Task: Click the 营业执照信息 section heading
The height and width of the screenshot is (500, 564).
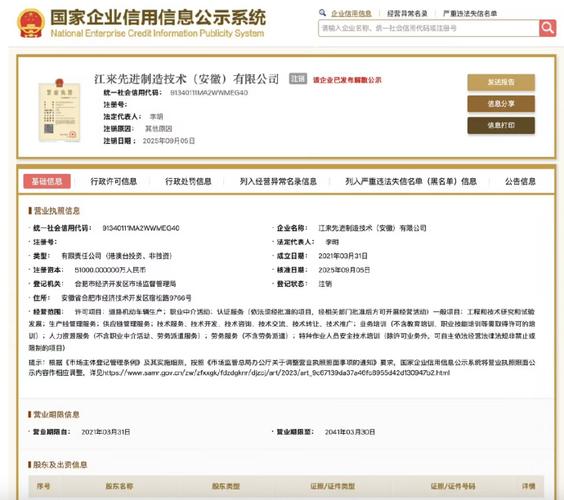Action: click(x=56, y=211)
